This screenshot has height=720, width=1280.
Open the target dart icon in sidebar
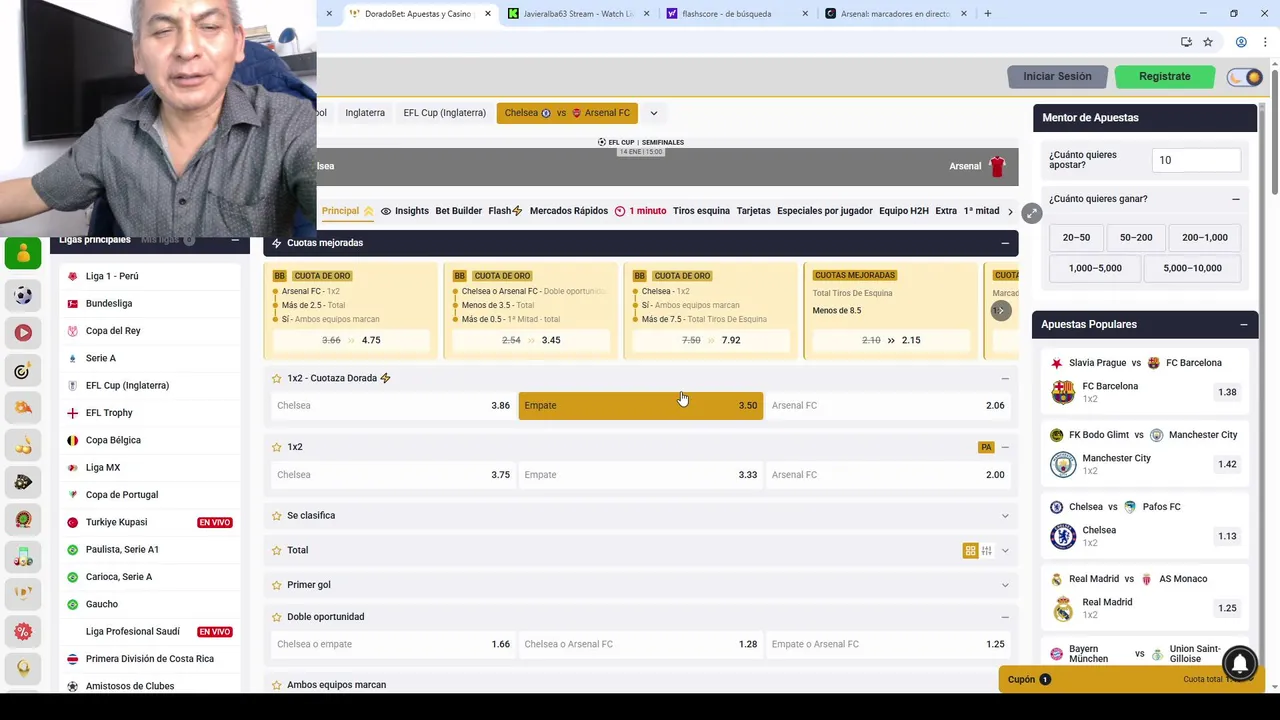tap(23, 371)
